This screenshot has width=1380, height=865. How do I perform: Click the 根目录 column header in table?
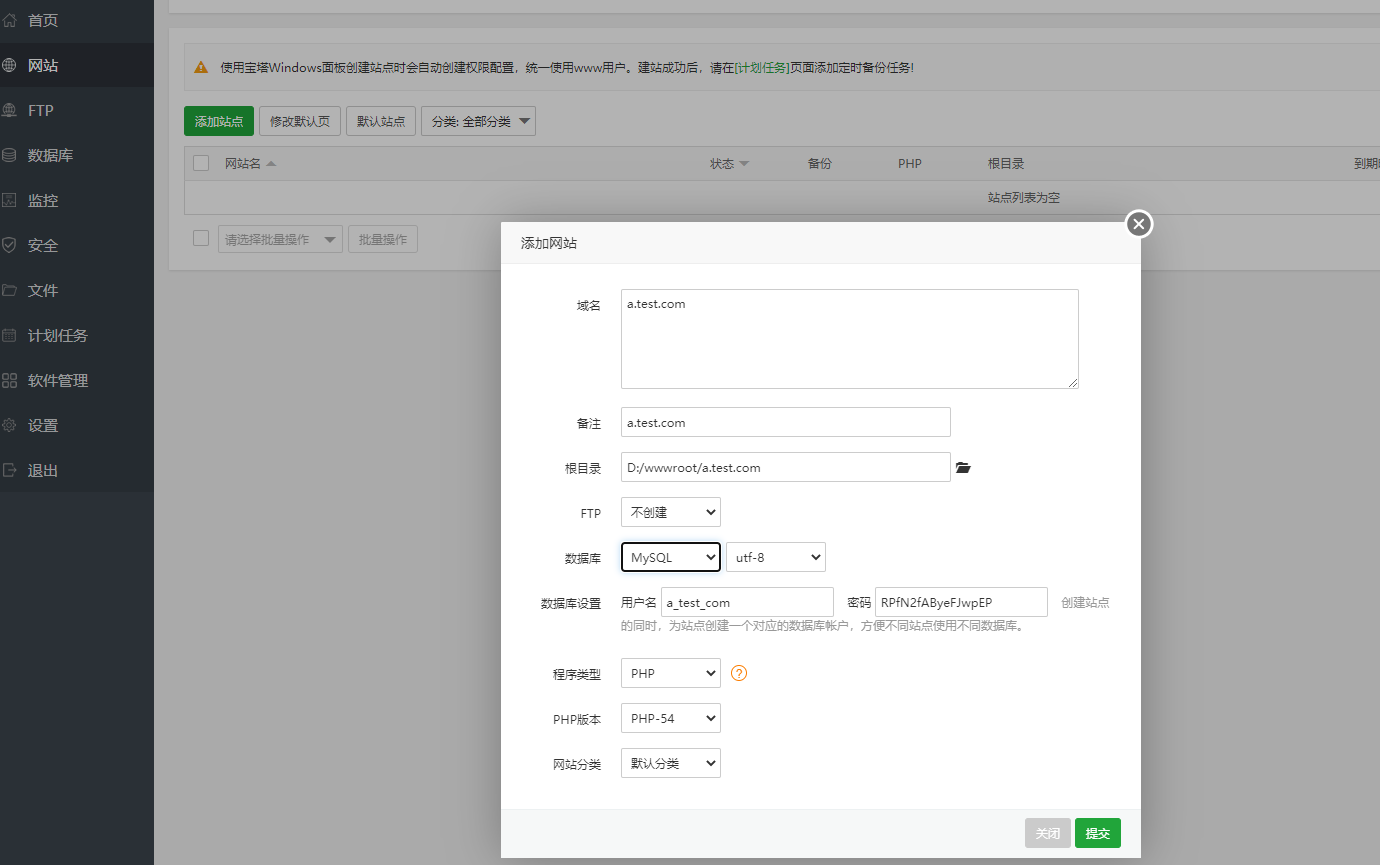tap(1006, 163)
